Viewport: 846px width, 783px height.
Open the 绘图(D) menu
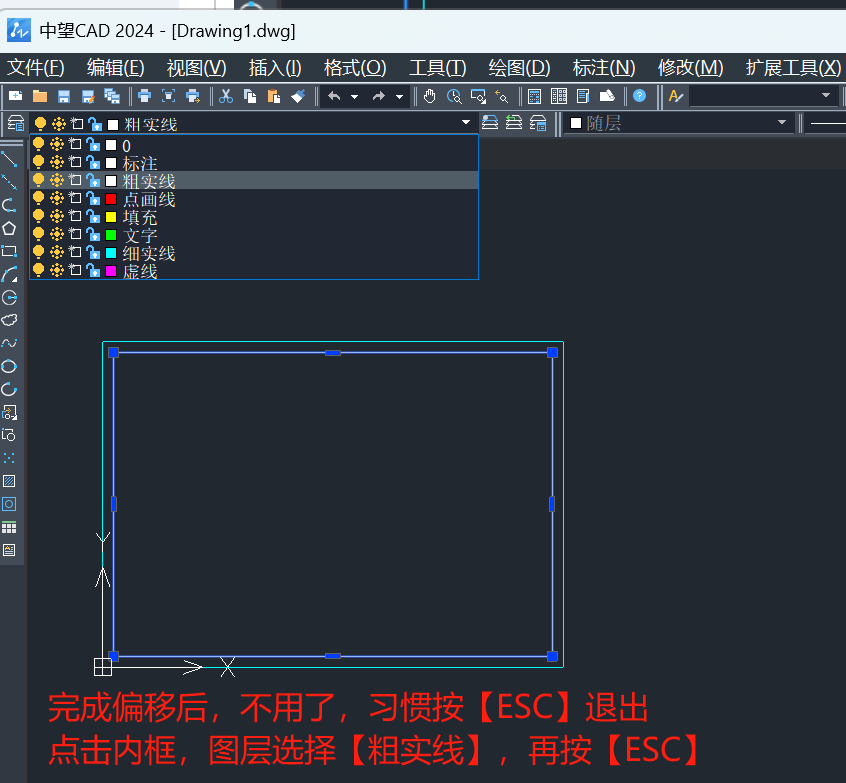click(519, 68)
